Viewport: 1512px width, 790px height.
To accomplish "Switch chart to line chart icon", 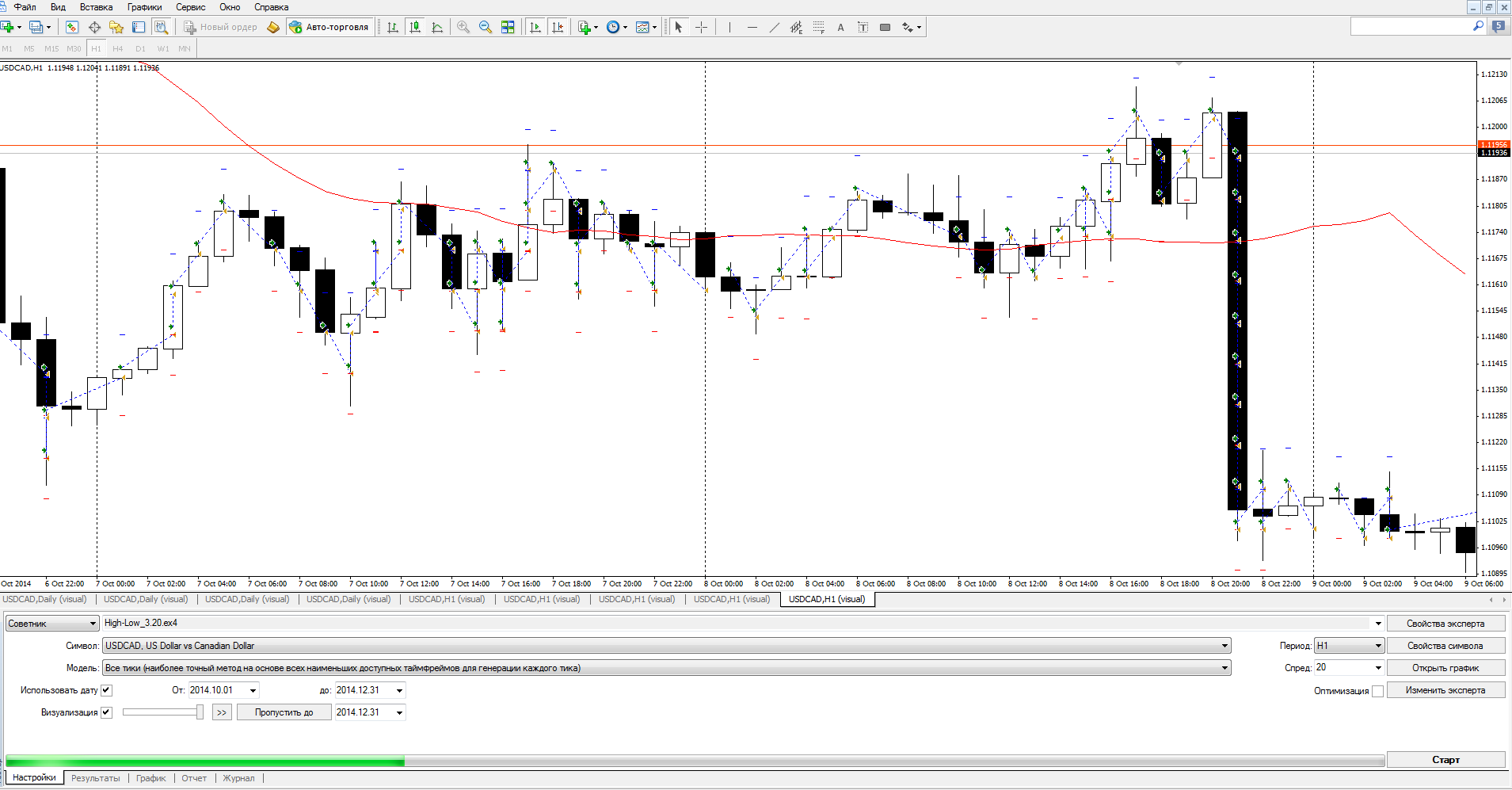I will click(437, 27).
